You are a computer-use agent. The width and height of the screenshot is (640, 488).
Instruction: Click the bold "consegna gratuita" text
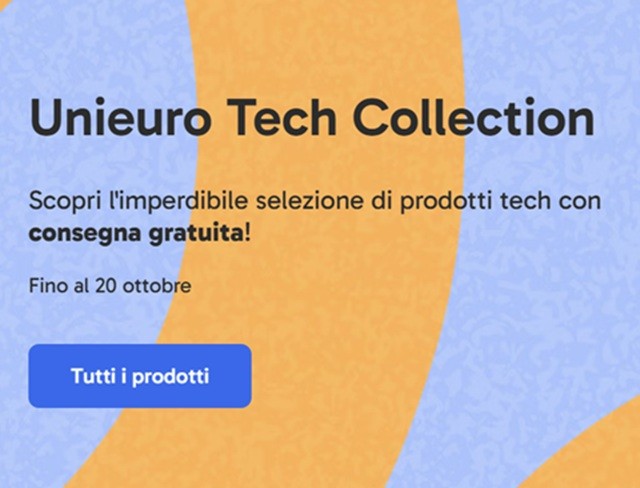[136, 234]
